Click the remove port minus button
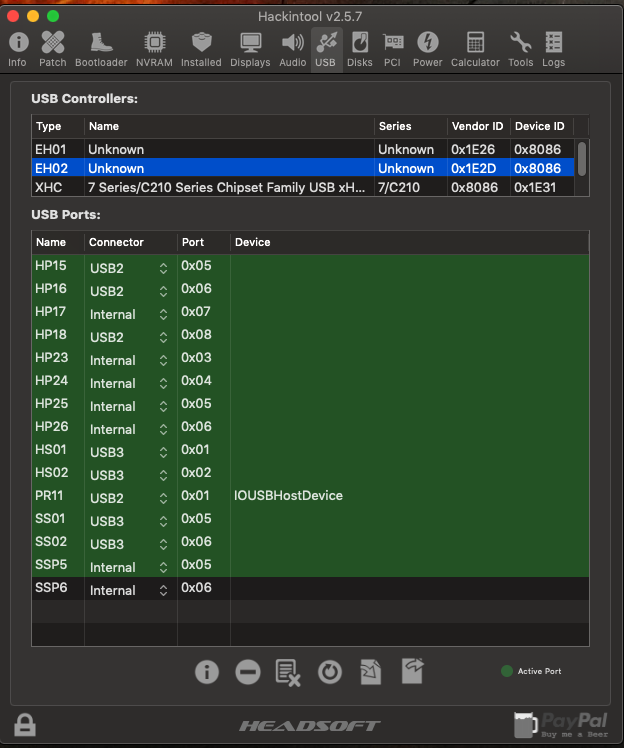 [248, 672]
